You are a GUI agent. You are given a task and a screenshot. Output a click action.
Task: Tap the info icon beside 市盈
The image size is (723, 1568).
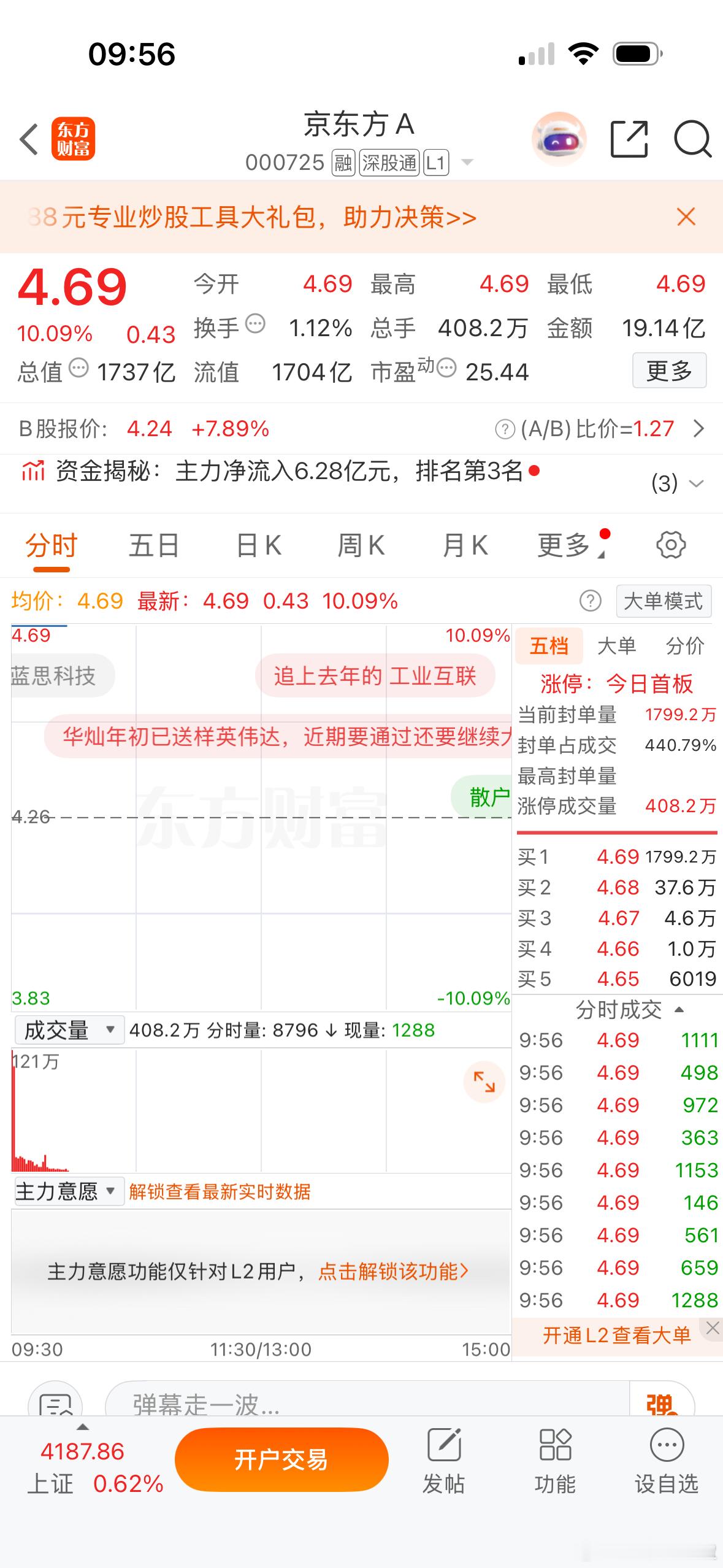446,367
